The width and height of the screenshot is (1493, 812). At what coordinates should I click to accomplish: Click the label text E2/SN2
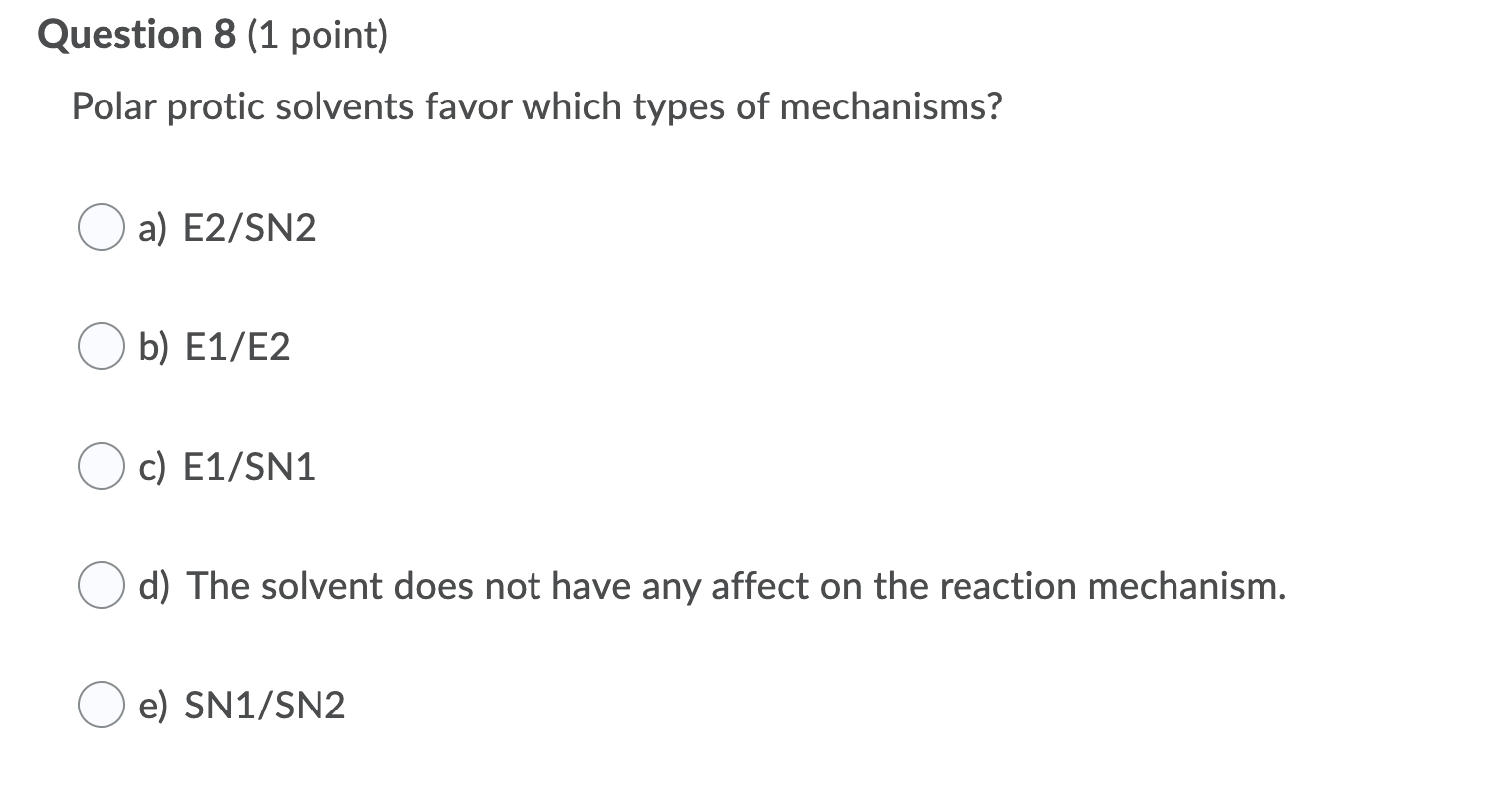coord(249,228)
